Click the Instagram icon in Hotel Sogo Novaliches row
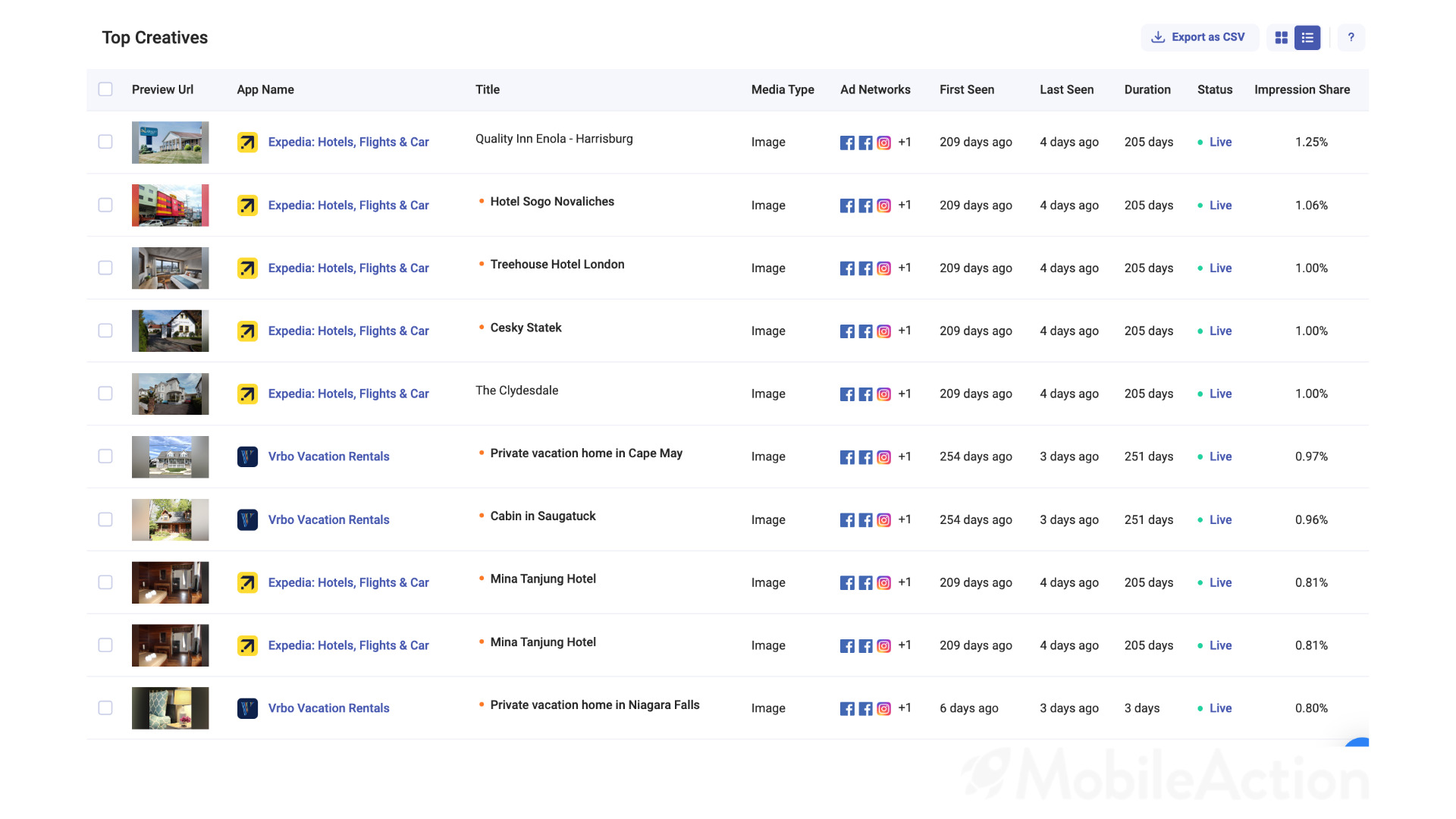The width and height of the screenshot is (1456, 819). 883,206
